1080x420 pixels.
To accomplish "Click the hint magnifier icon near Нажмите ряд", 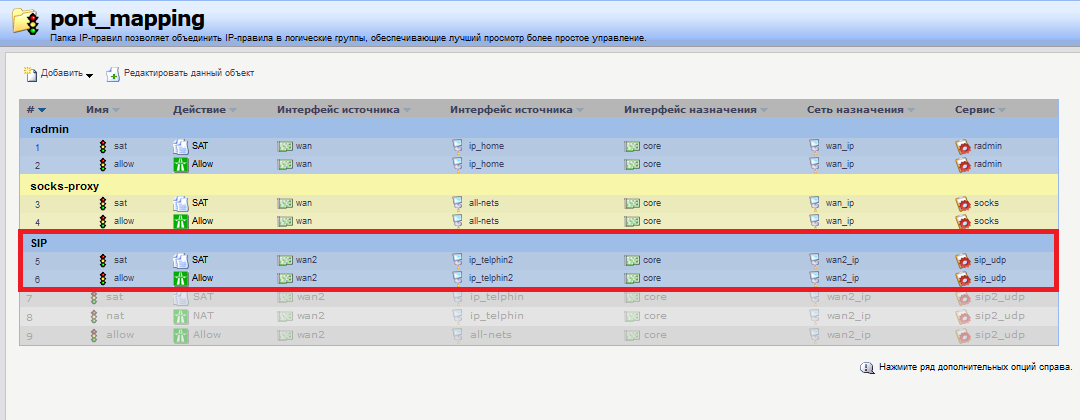I will pyautogui.click(x=866, y=368).
